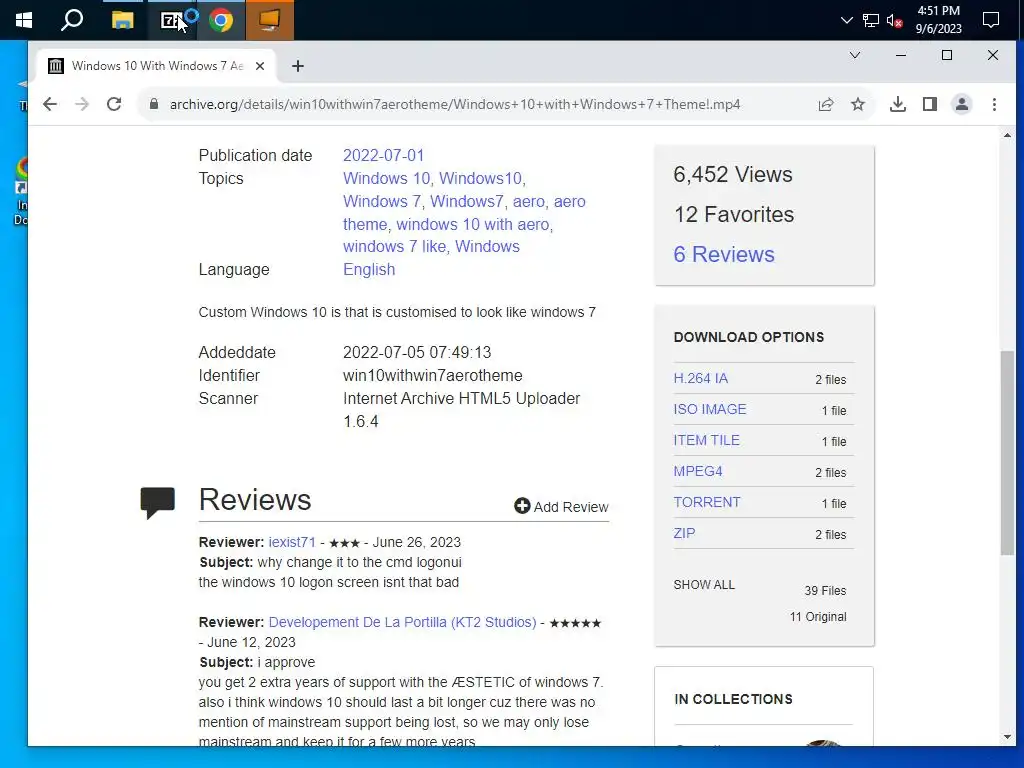Download the ISO IMAGE file
The height and width of the screenshot is (768, 1024).
click(710, 409)
